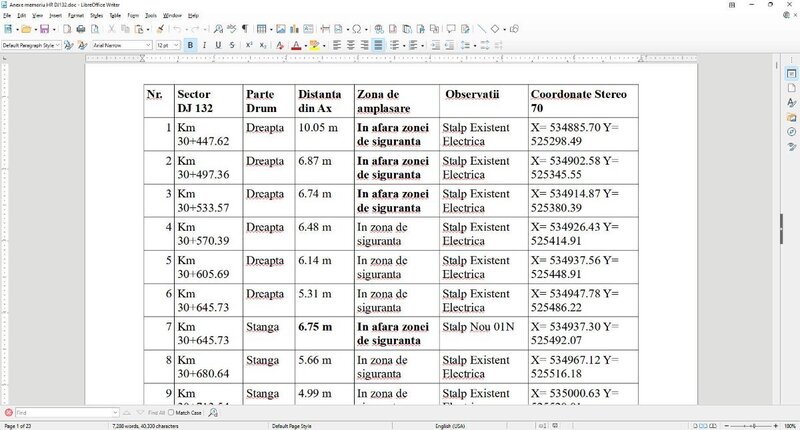Viewport: 800px width, 430px height.
Task: Close the Find toolbar
Action: (x=8, y=412)
